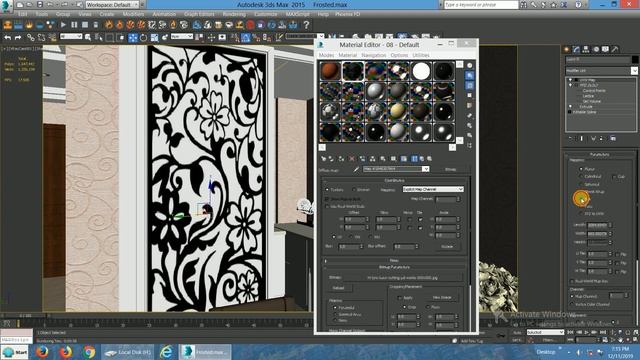
Task: Select Environ radio in Coordinates rollout
Action: pyautogui.click(x=354, y=189)
